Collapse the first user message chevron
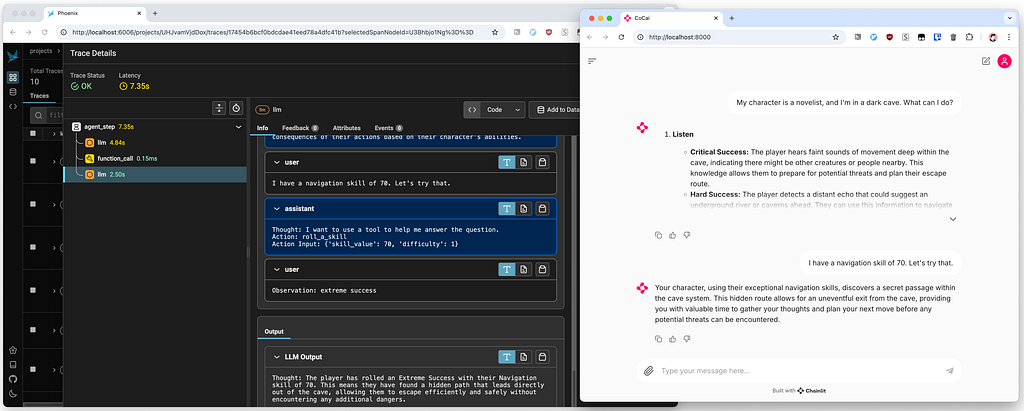The height and width of the screenshot is (411, 1024). 276,161
